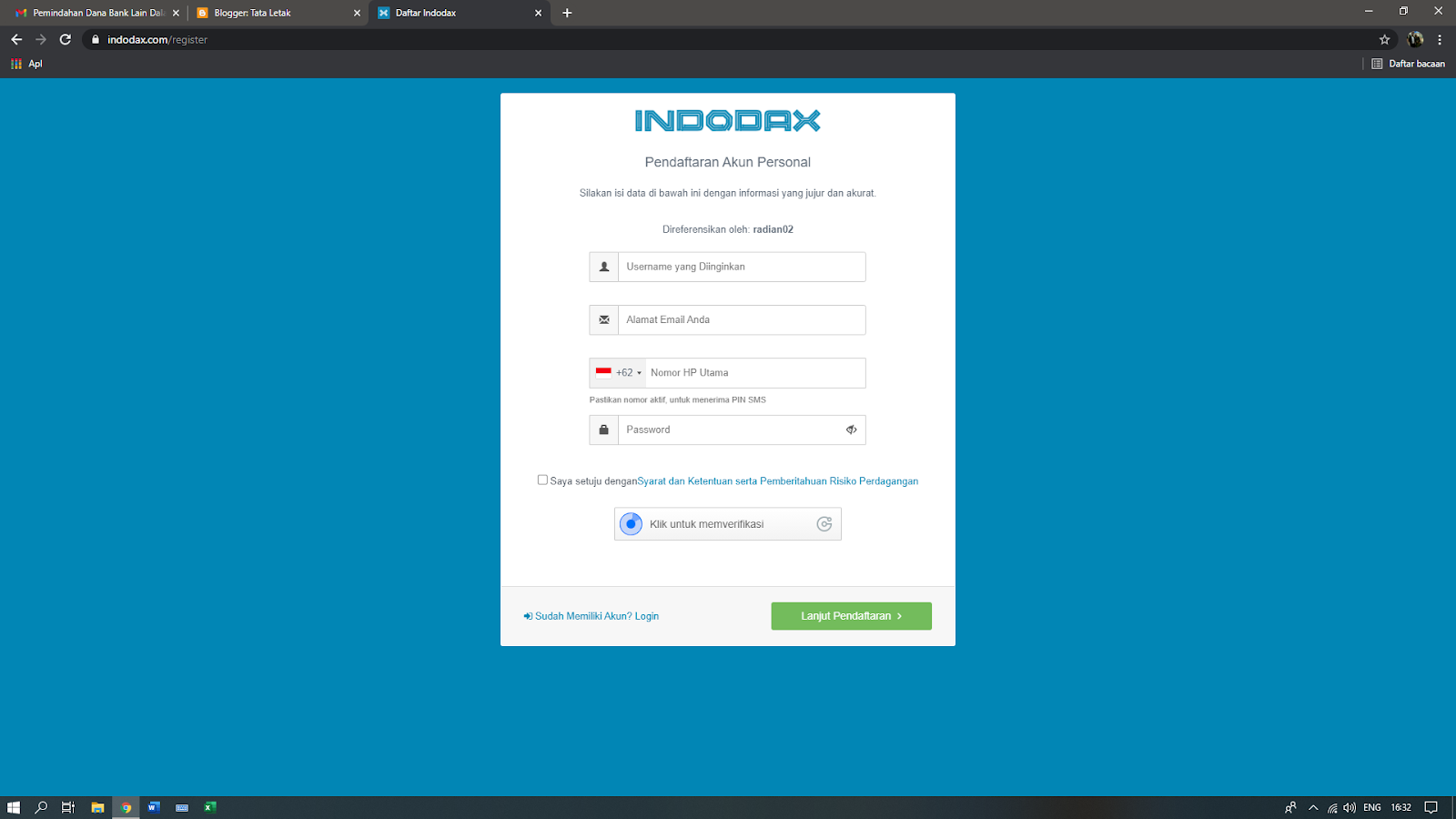Image resolution: width=1456 pixels, height=819 pixels.
Task: Click the envelope icon beside email field
Action: pos(604,319)
